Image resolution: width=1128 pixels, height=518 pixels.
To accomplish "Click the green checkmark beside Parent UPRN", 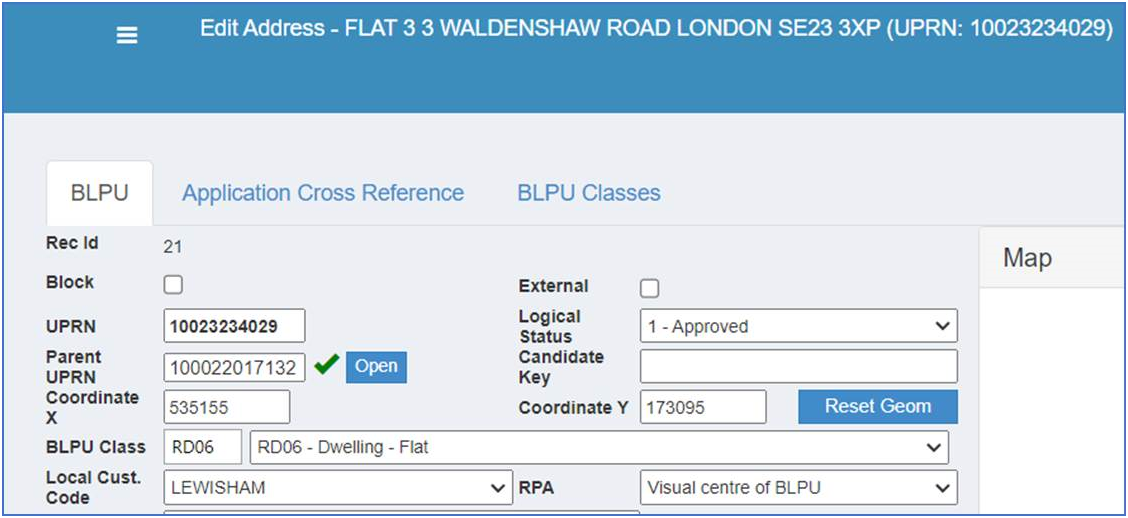I will (x=327, y=365).
